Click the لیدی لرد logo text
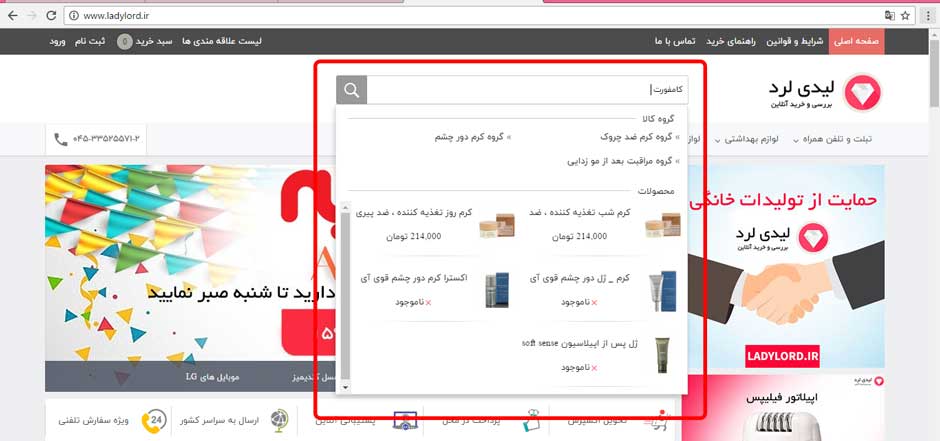Viewport: 940px width, 441px height. point(802,87)
